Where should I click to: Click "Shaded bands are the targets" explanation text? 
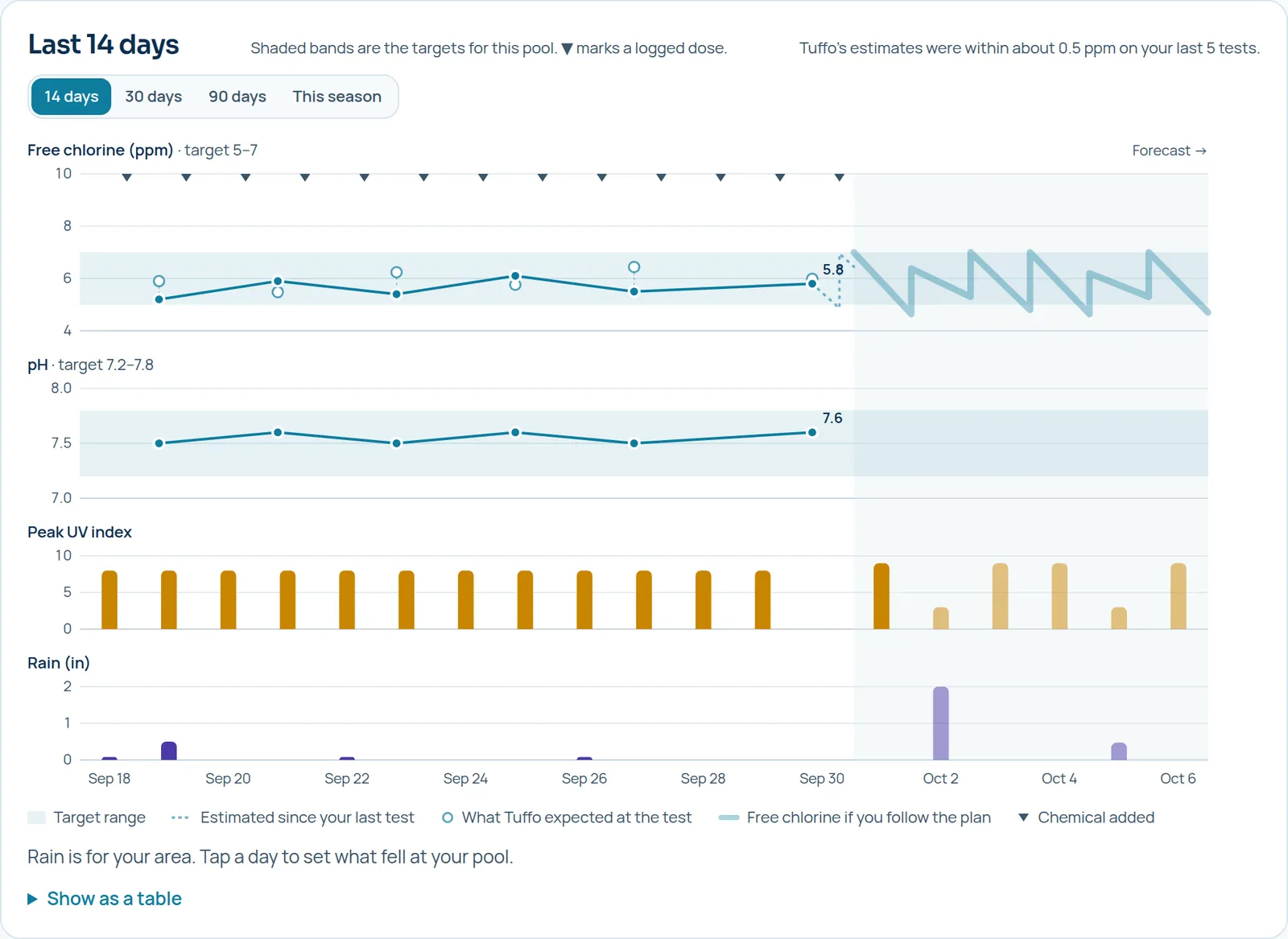click(x=489, y=48)
